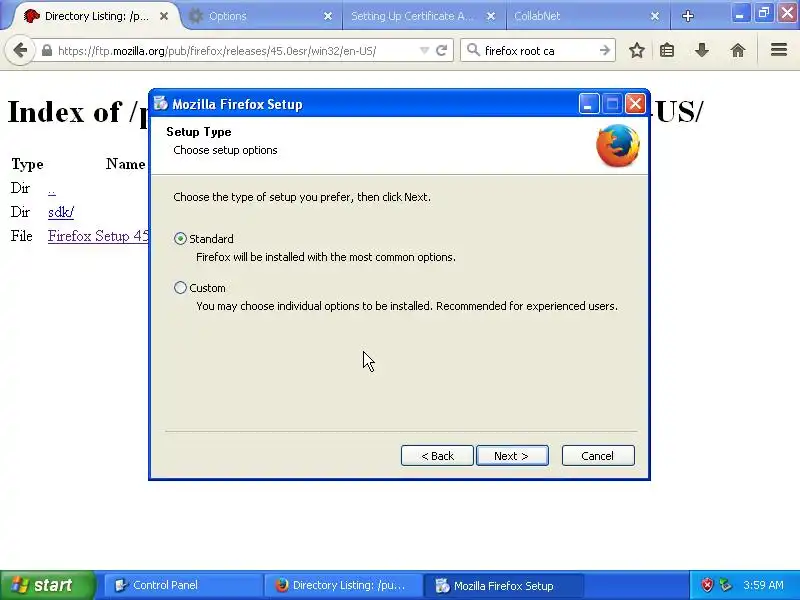Close the CollabNet tab
Screen dimensions: 800x600
tap(655, 16)
